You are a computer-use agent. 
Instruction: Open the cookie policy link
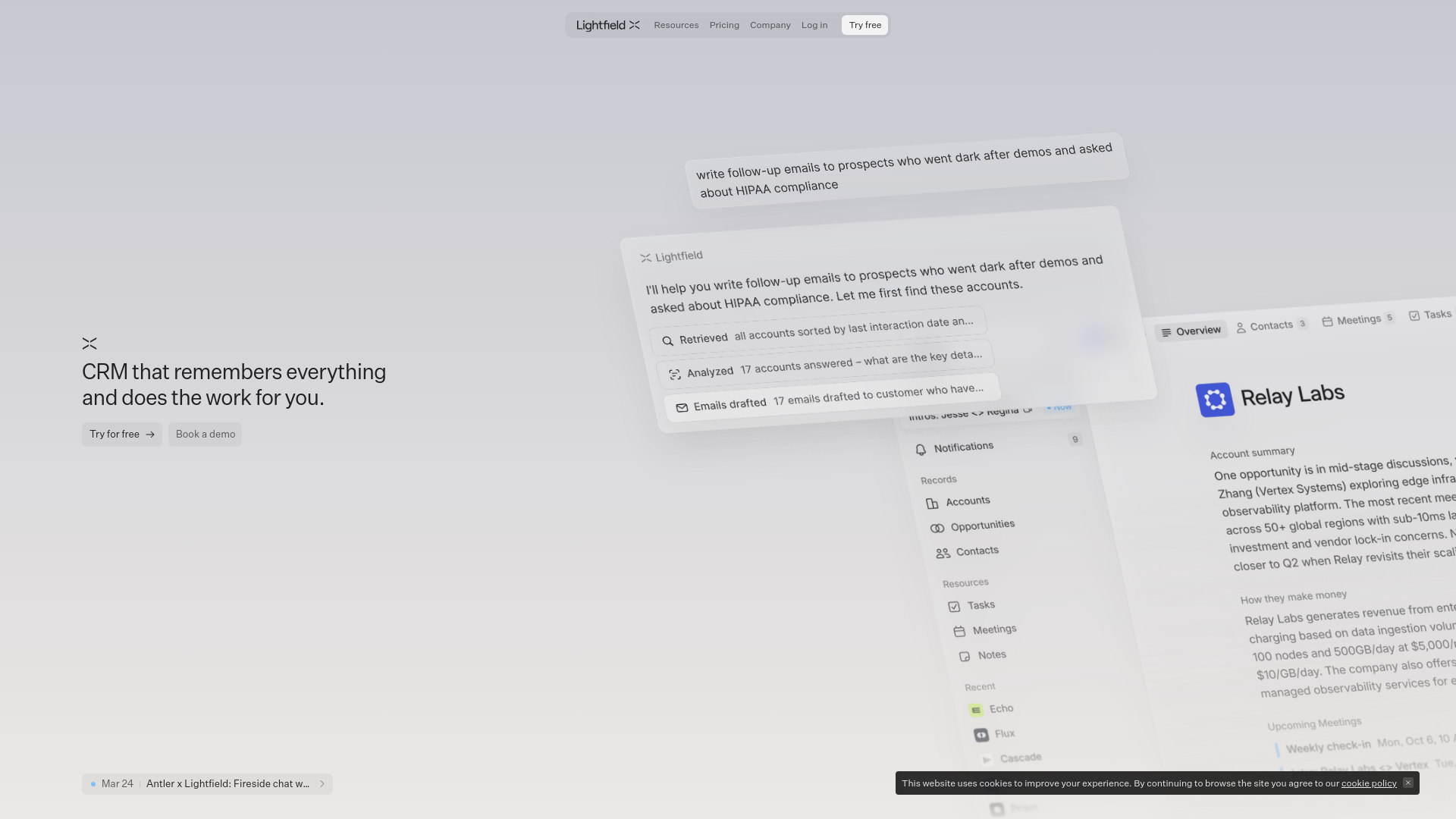pos(1368,783)
